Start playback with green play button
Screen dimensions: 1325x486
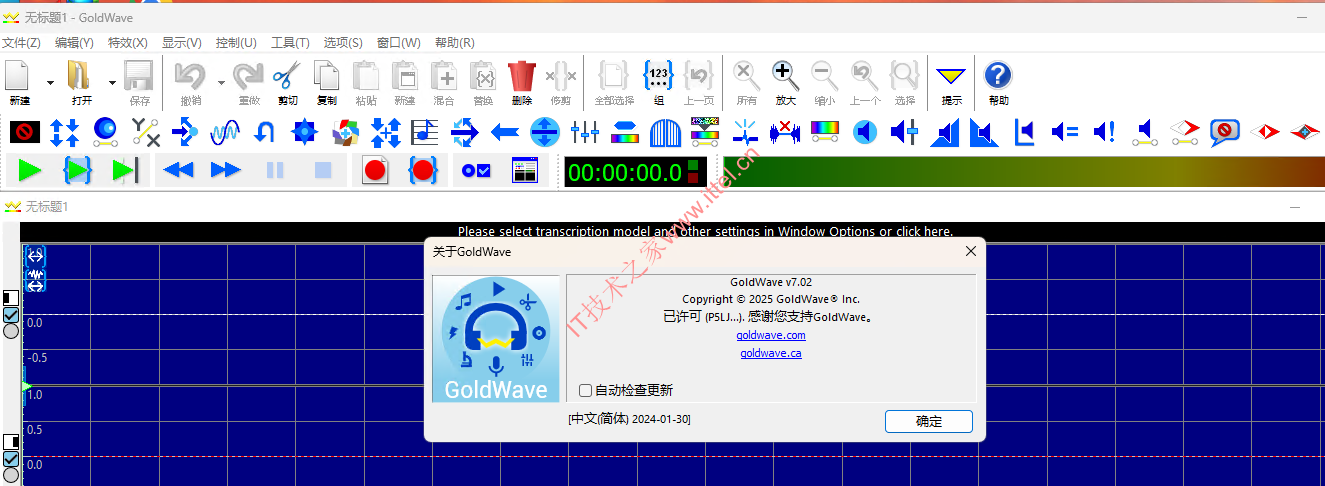click(x=30, y=171)
